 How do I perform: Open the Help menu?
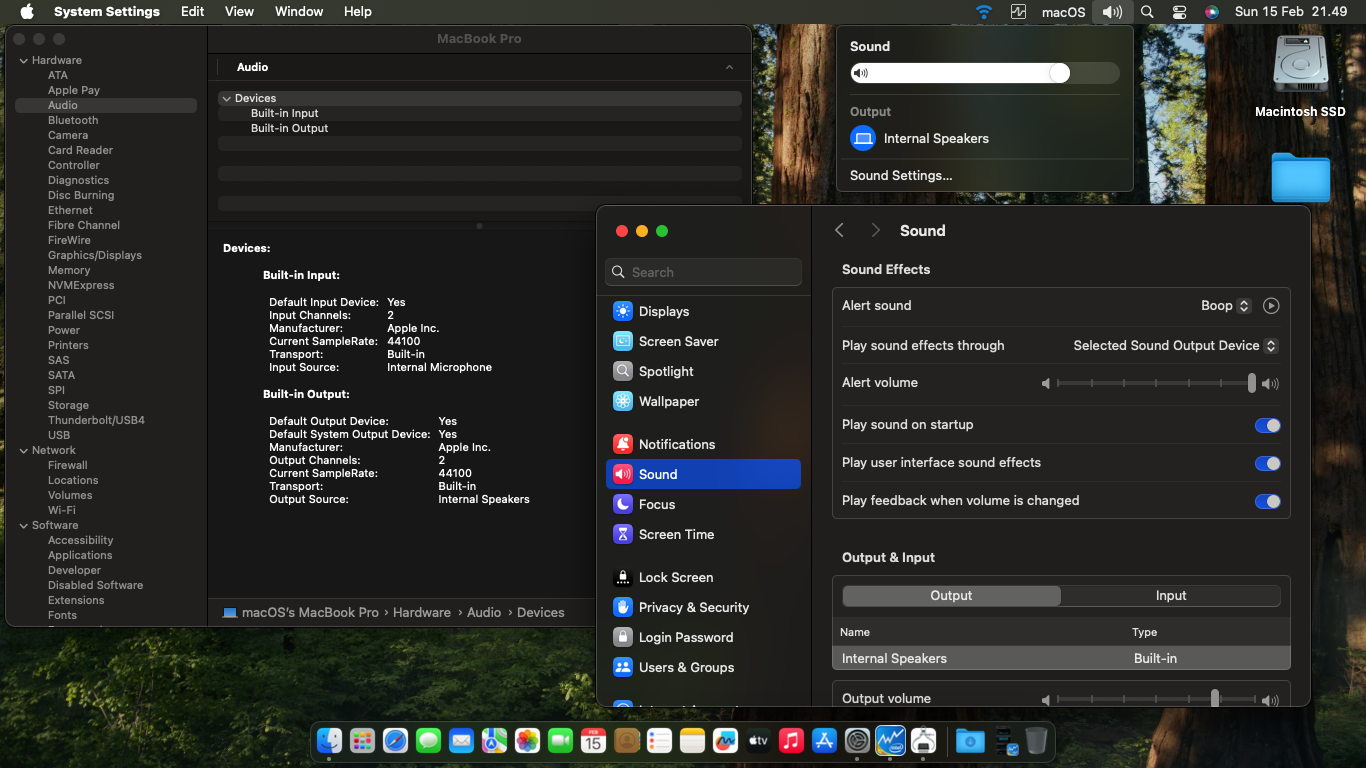[358, 12]
